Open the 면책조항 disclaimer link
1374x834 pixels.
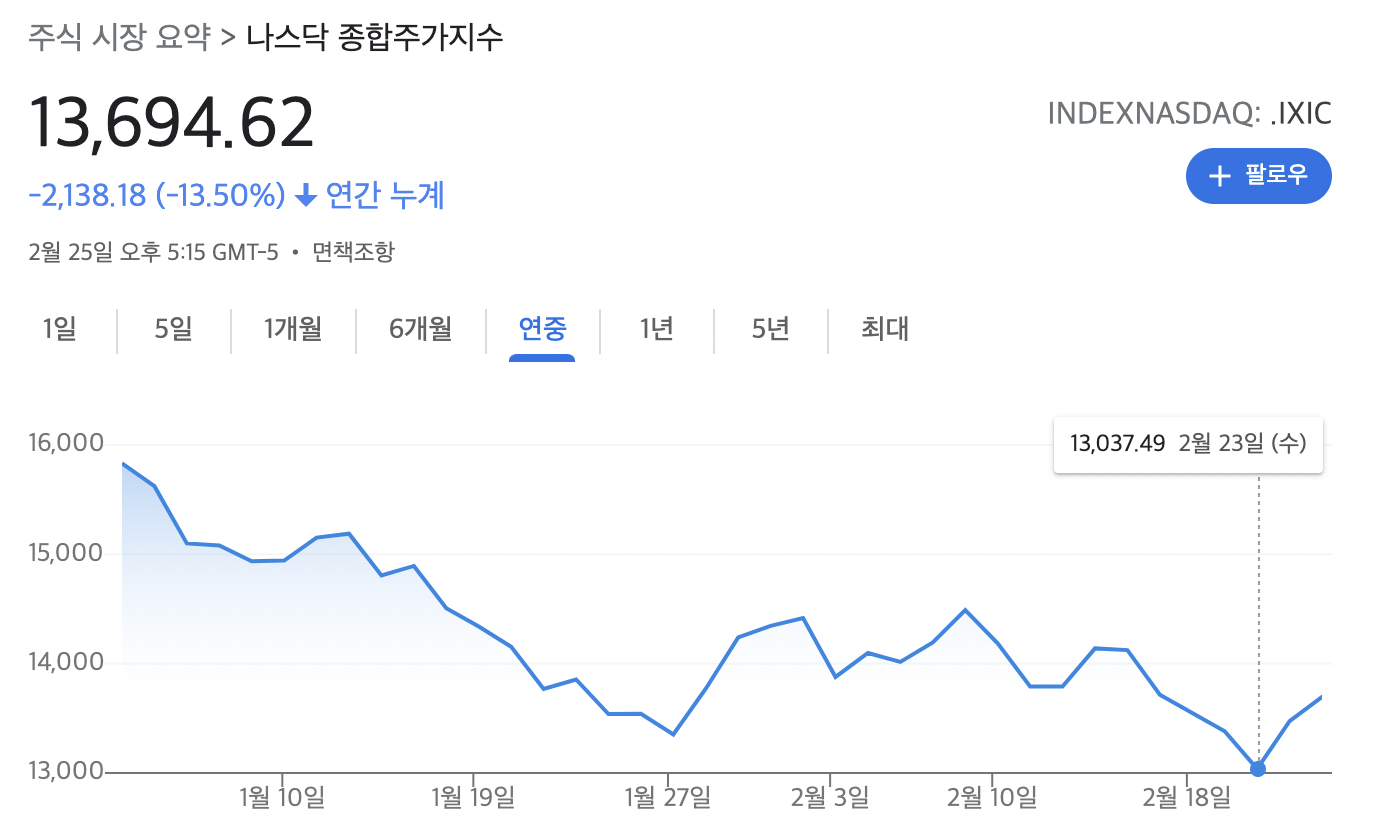(353, 252)
